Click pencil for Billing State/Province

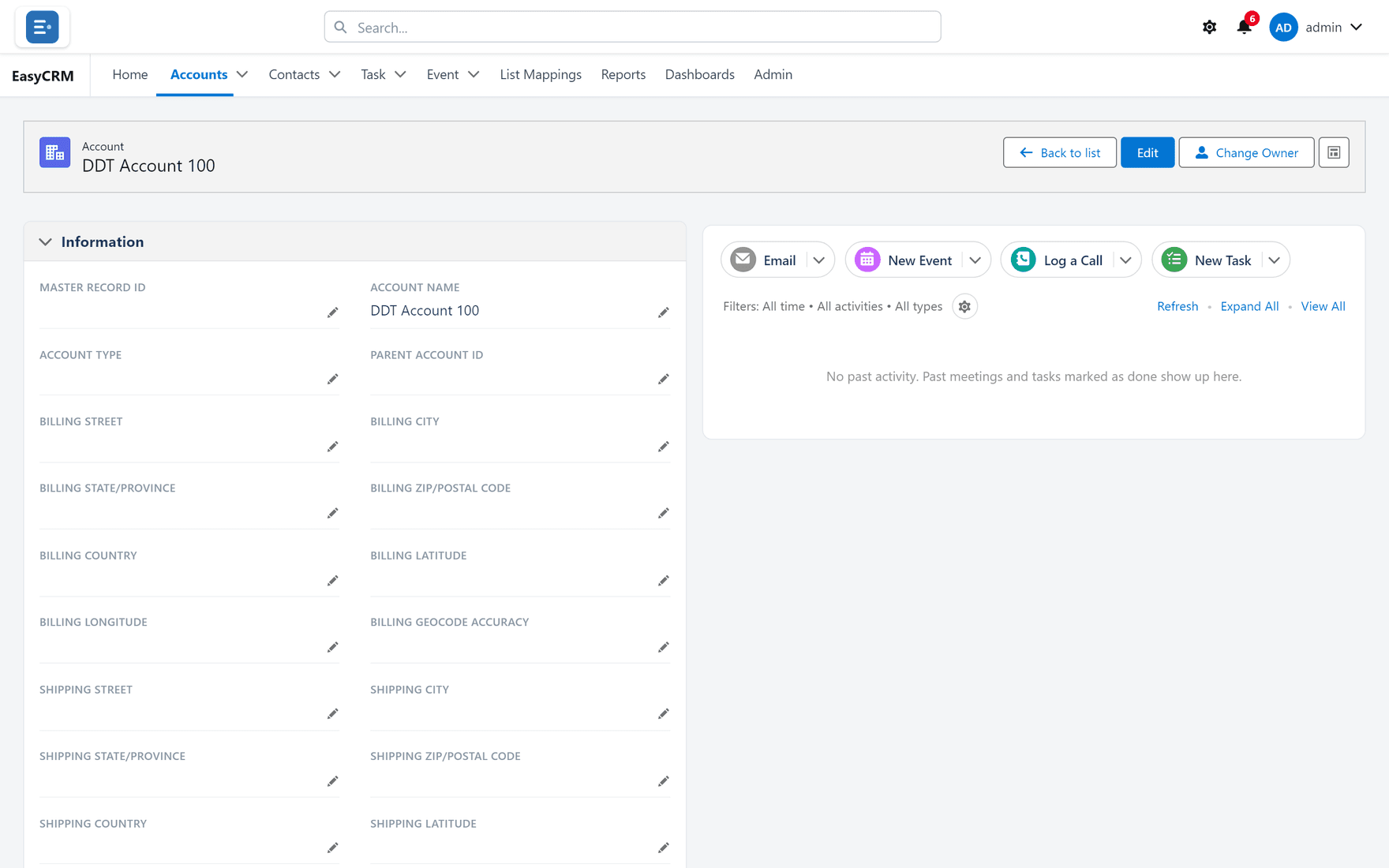(332, 514)
